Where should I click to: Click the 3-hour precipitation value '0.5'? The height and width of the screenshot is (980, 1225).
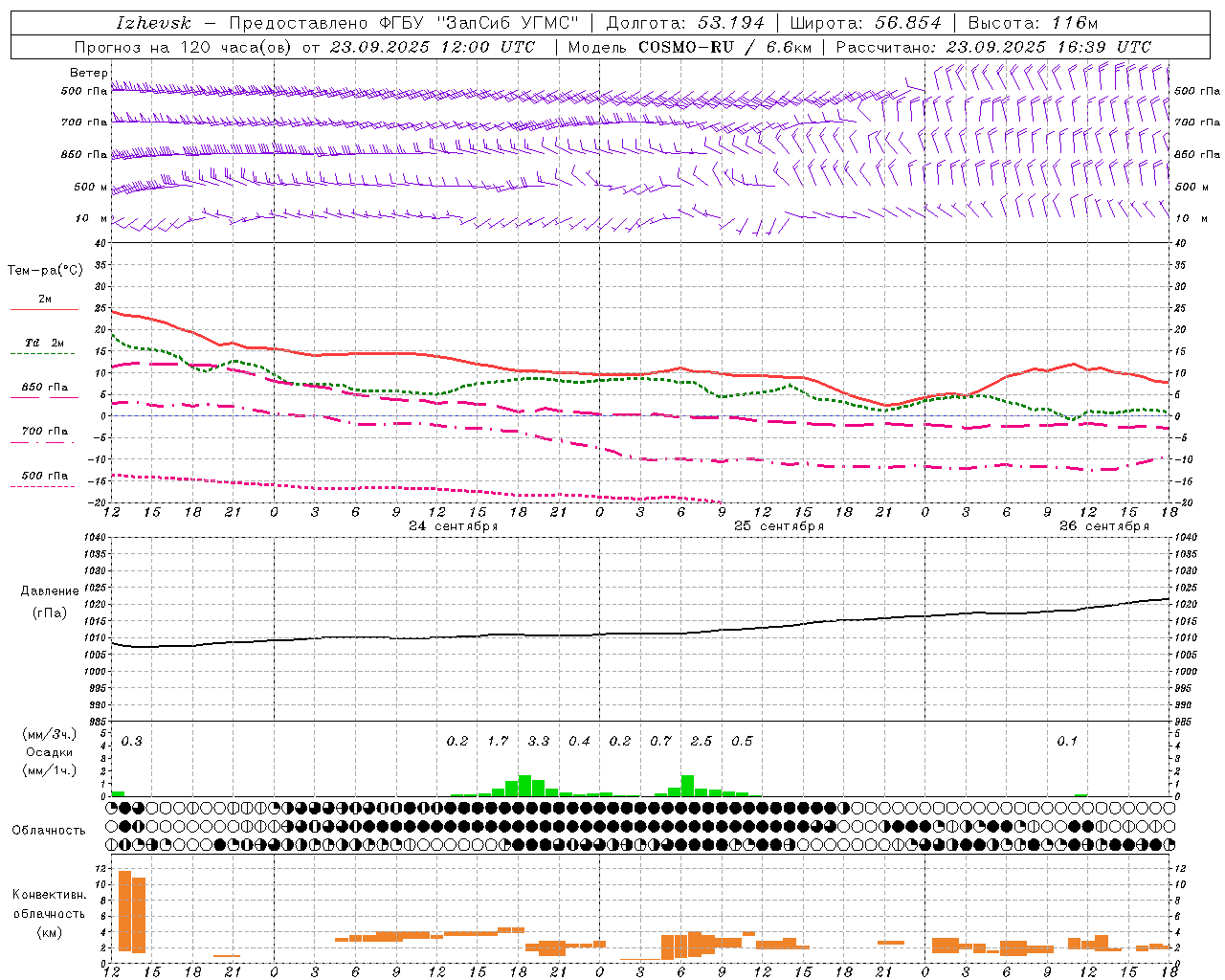pyautogui.click(x=742, y=741)
